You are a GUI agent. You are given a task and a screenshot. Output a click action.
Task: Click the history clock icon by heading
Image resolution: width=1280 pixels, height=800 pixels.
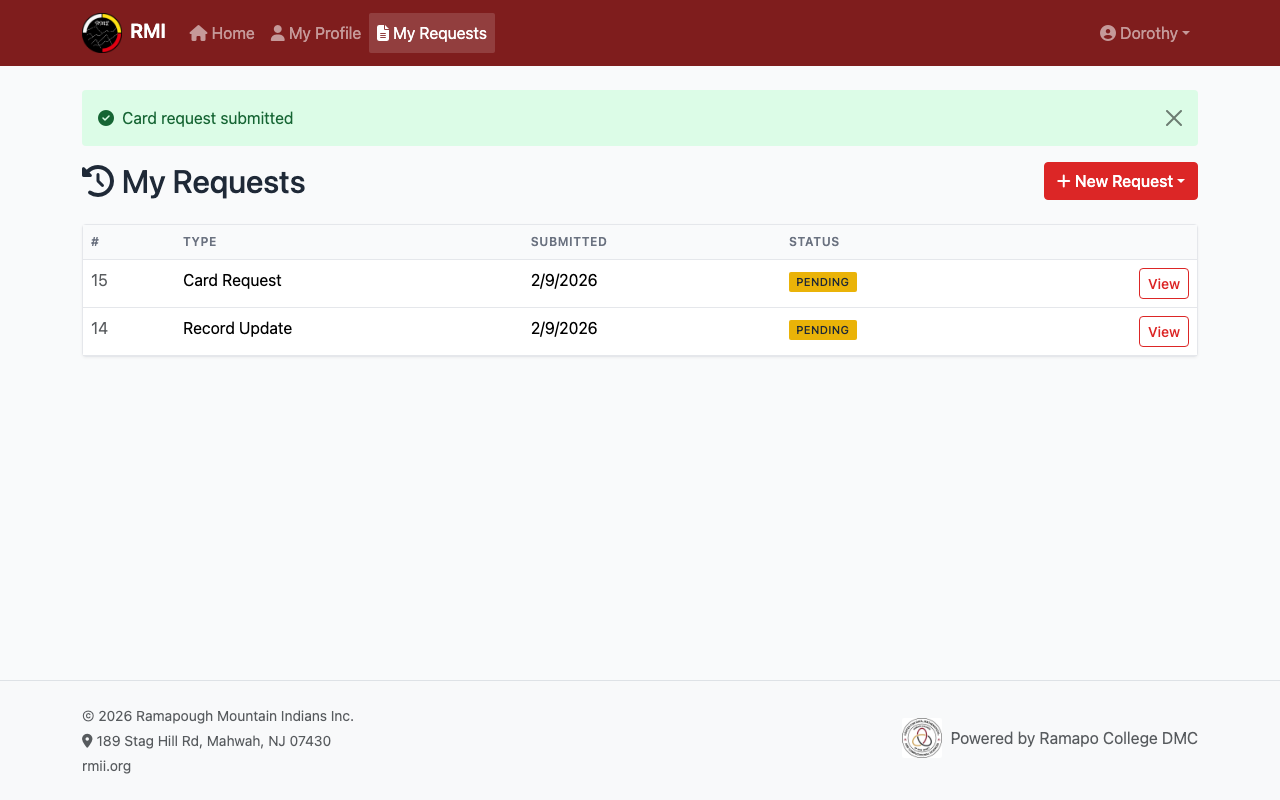98,181
